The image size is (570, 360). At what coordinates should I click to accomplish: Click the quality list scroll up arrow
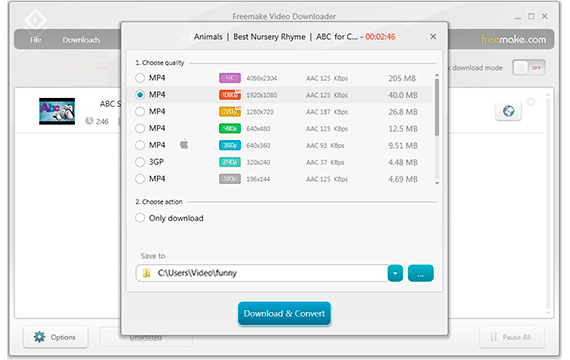pyautogui.click(x=437, y=75)
